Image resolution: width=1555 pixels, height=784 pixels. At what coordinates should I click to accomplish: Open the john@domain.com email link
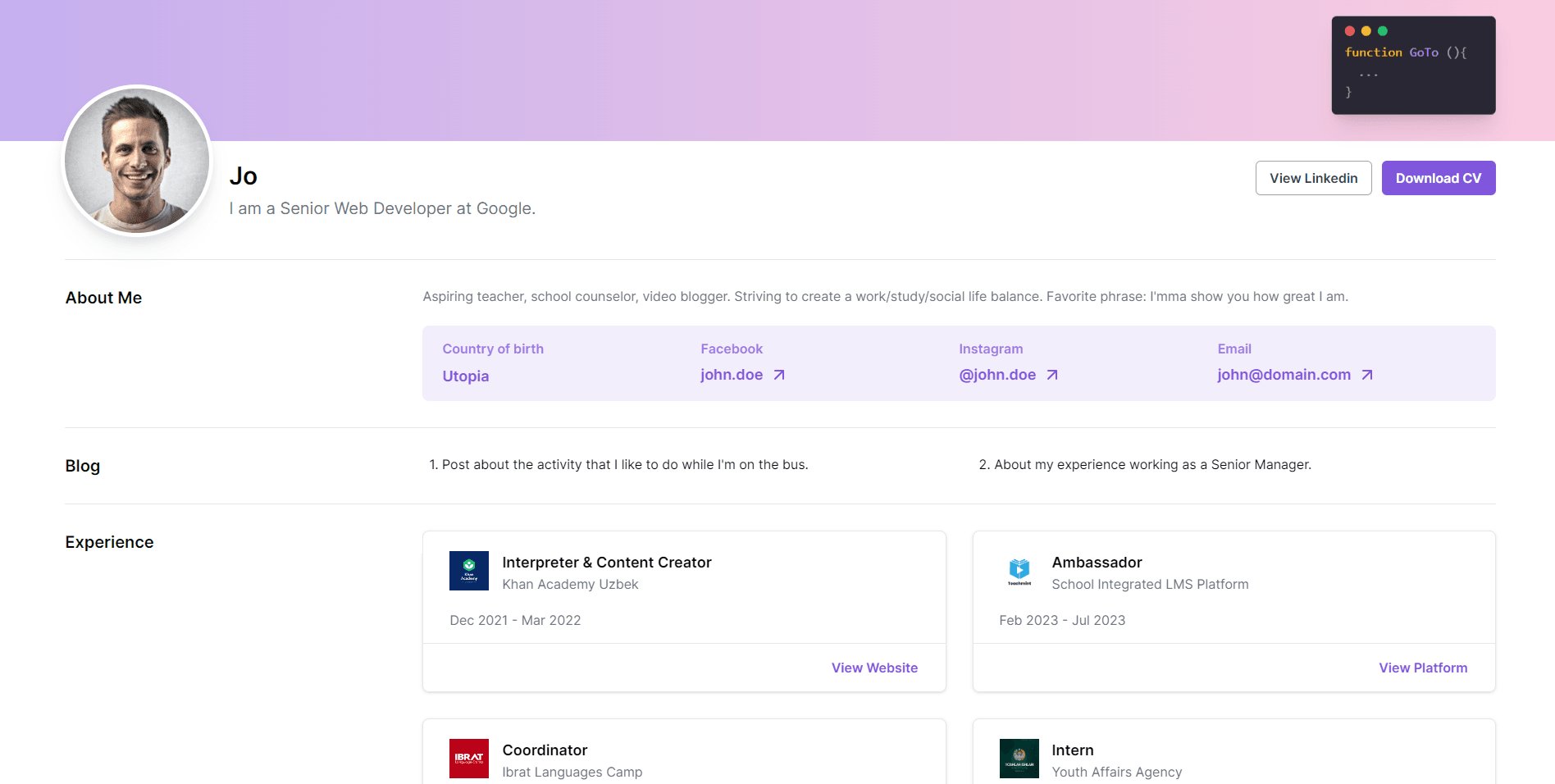click(x=1284, y=375)
